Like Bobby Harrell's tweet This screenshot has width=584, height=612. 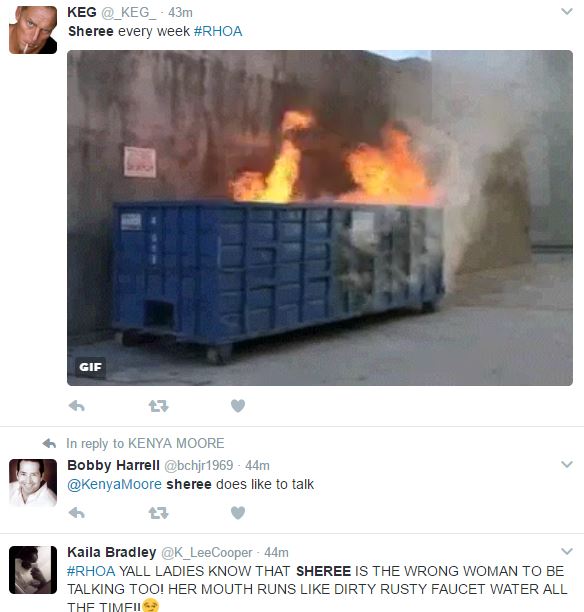238,512
